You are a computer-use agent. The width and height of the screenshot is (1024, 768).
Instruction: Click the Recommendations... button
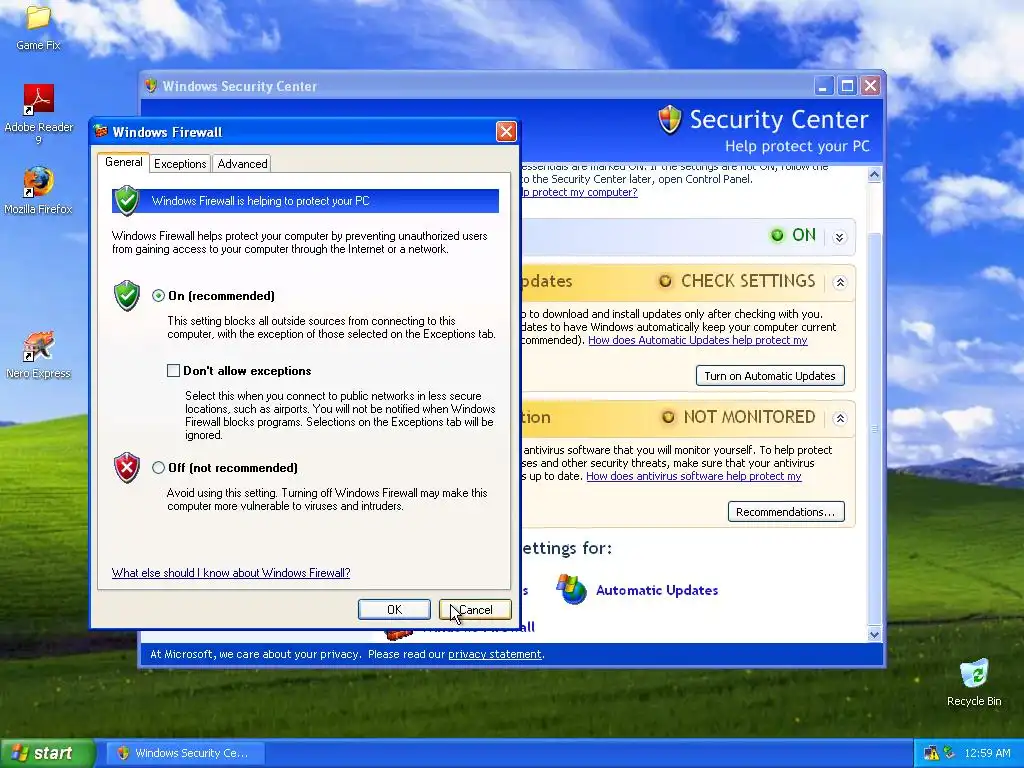[786, 511]
